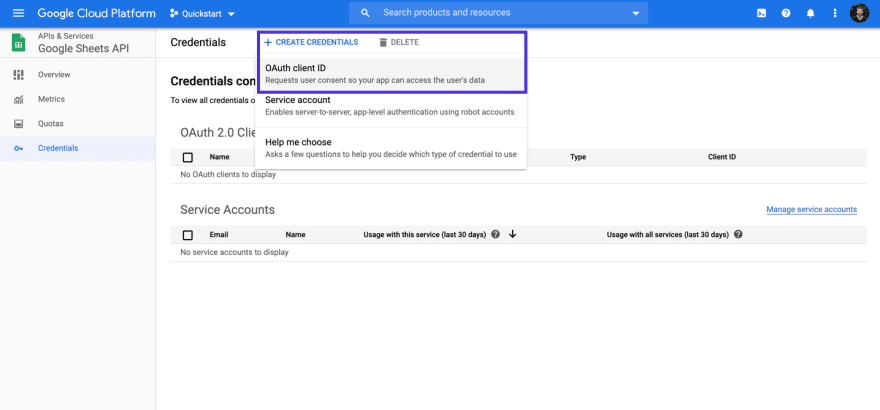Viewport: 880px width, 410px height.
Task: Open the user account avatar
Action: tap(859, 13)
